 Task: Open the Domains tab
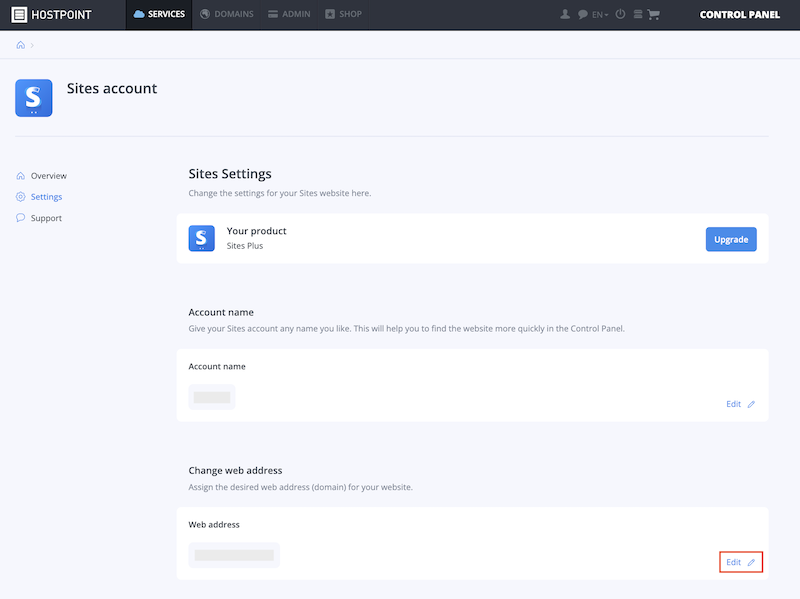(227, 14)
